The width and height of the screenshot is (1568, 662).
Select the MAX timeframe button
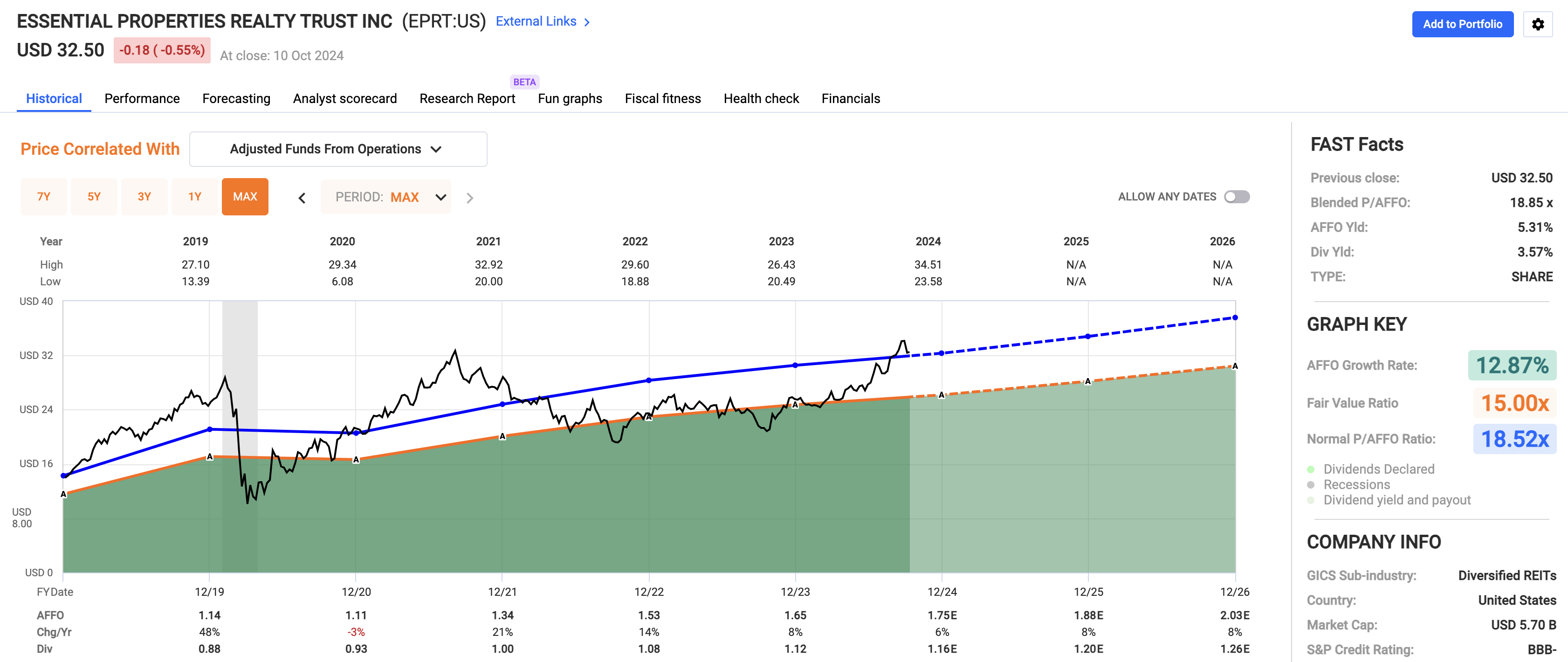[x=245, y=196]
